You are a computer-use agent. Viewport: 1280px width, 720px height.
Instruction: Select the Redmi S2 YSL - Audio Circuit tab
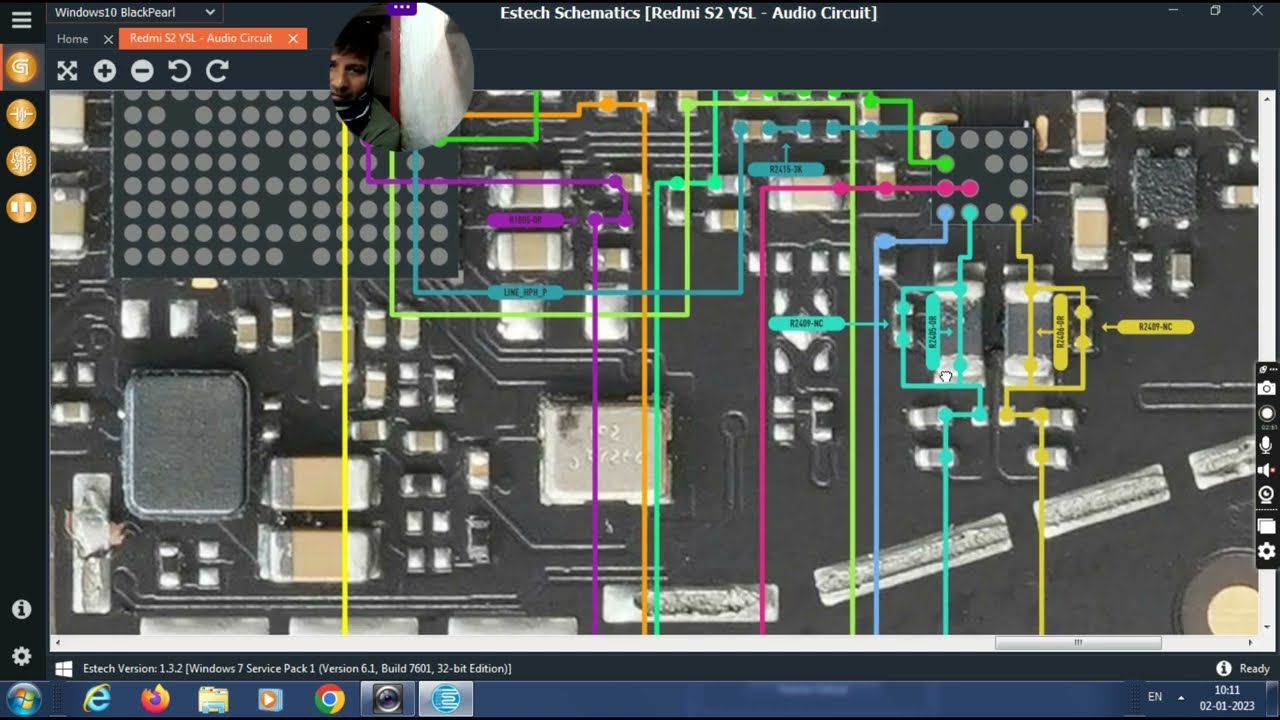point(201,38)
